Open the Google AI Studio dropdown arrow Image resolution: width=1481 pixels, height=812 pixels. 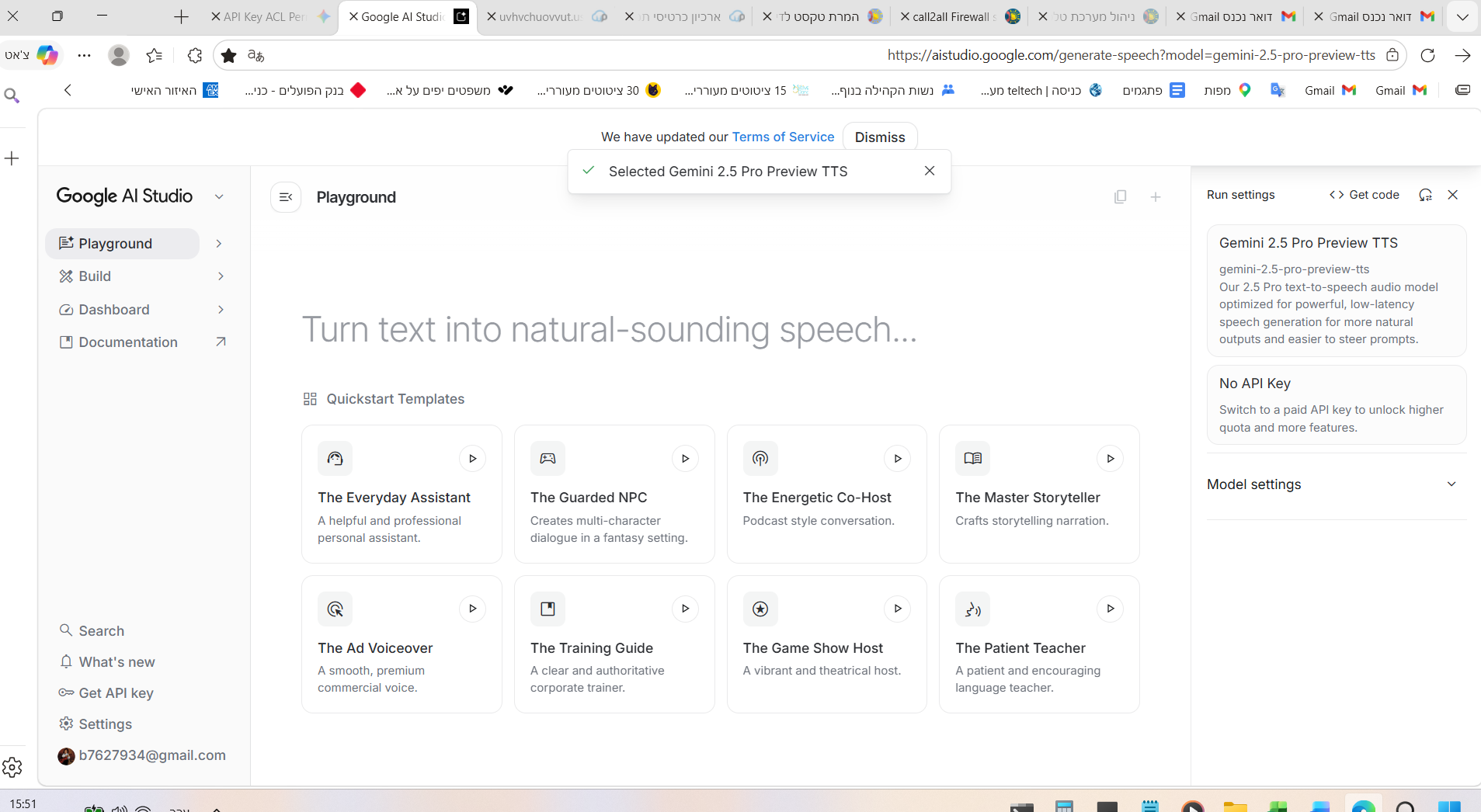click(219, 197)
